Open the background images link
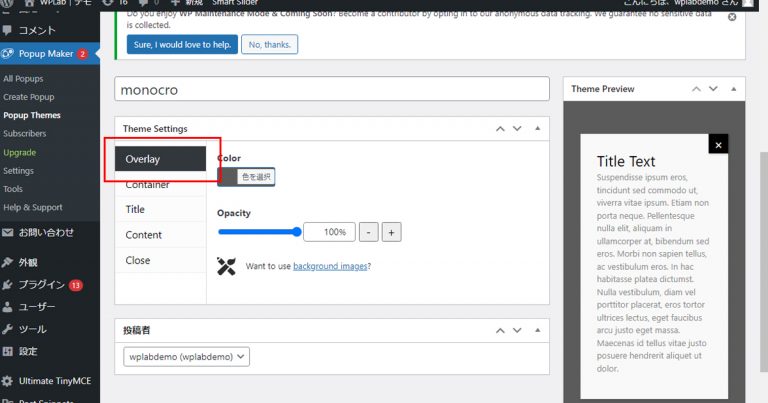Screen dimensions: 768x403 point(330,266)
